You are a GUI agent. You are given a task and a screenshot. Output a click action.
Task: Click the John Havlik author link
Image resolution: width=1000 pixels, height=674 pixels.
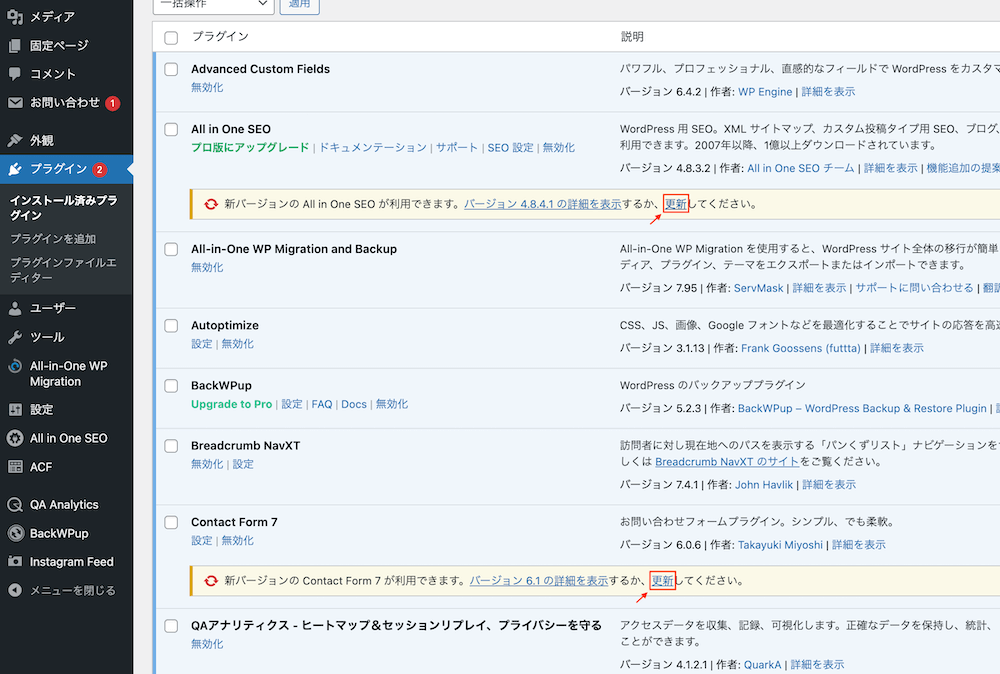[x=764, y=485]
